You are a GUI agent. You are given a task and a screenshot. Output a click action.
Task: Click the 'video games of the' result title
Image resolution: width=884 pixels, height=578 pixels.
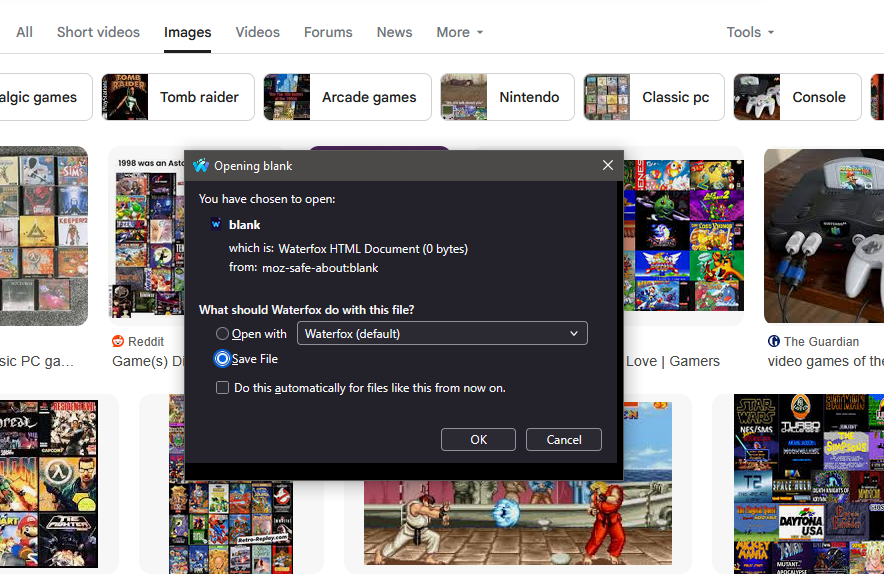(x=825, y=361)
